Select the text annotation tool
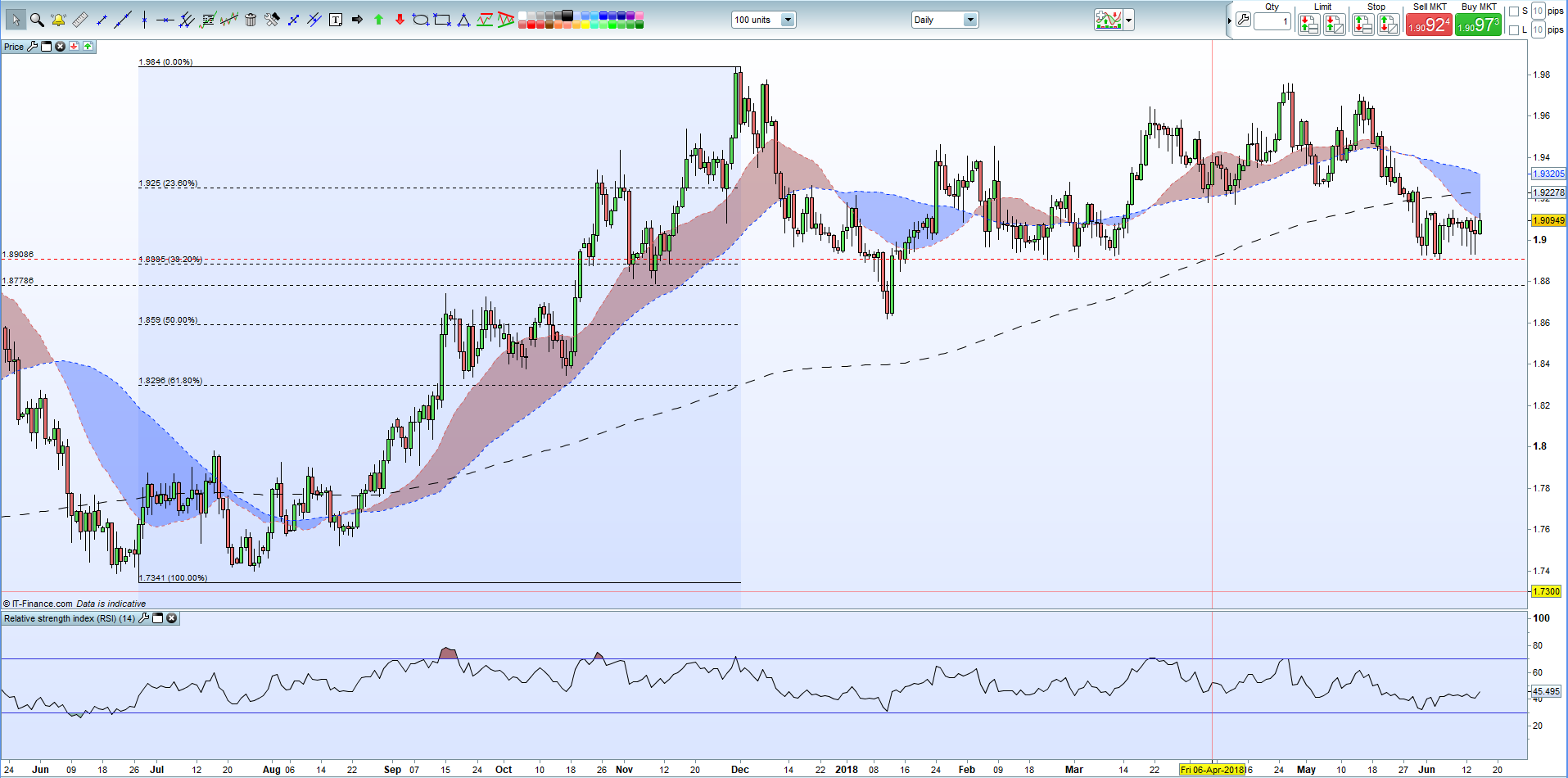 click(x=336, y=20)
